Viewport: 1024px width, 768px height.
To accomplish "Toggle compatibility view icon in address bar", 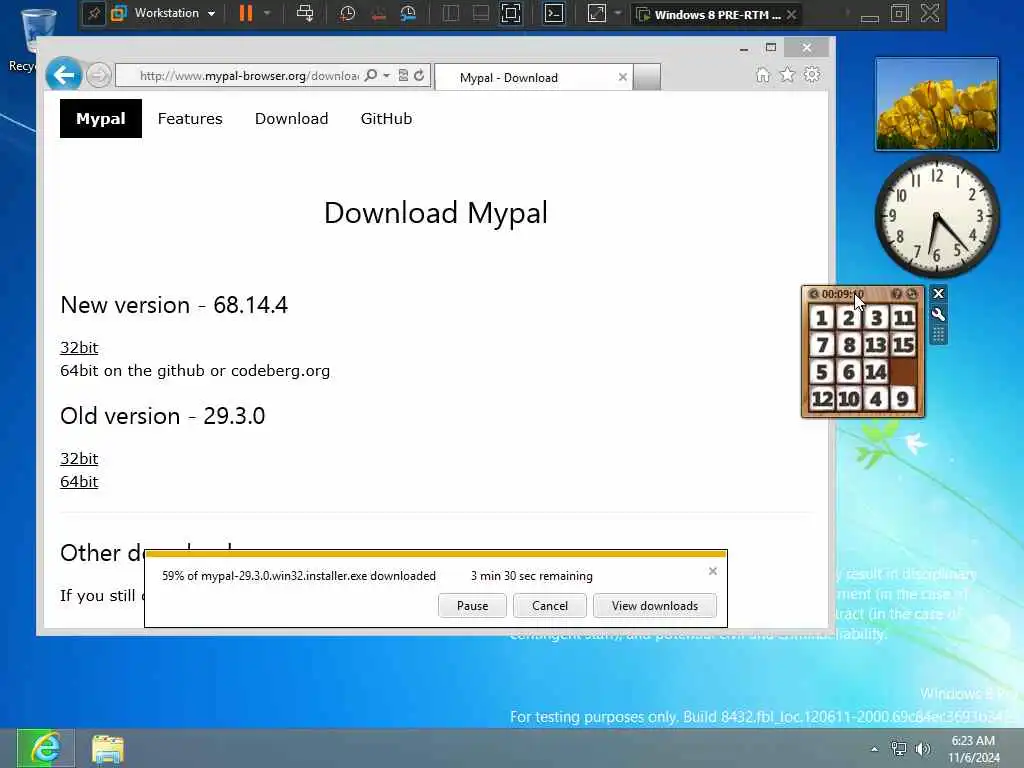I will coord(404,76).
